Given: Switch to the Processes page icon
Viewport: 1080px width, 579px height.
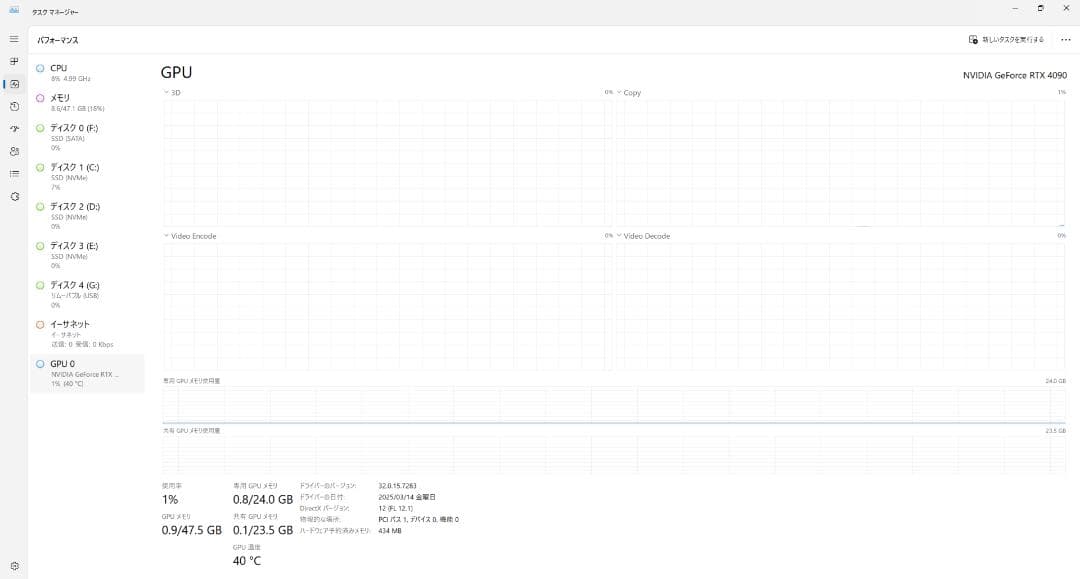Looking at the screenshot, I should [x=14, y=61].
